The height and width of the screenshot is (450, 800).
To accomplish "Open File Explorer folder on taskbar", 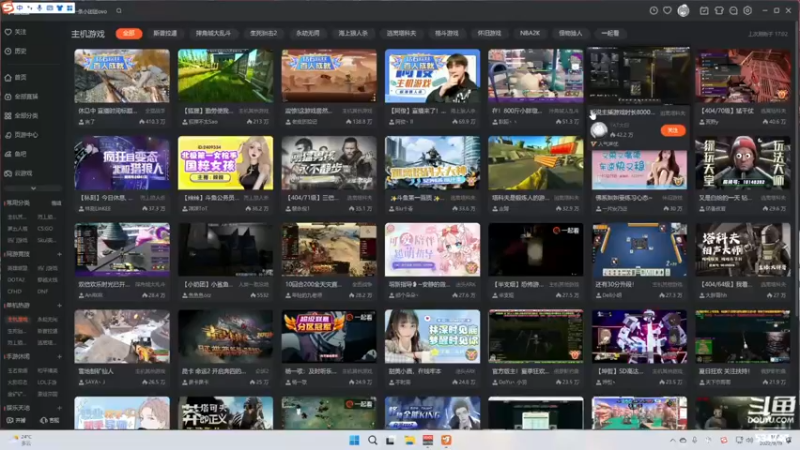I will coord(410,440).
